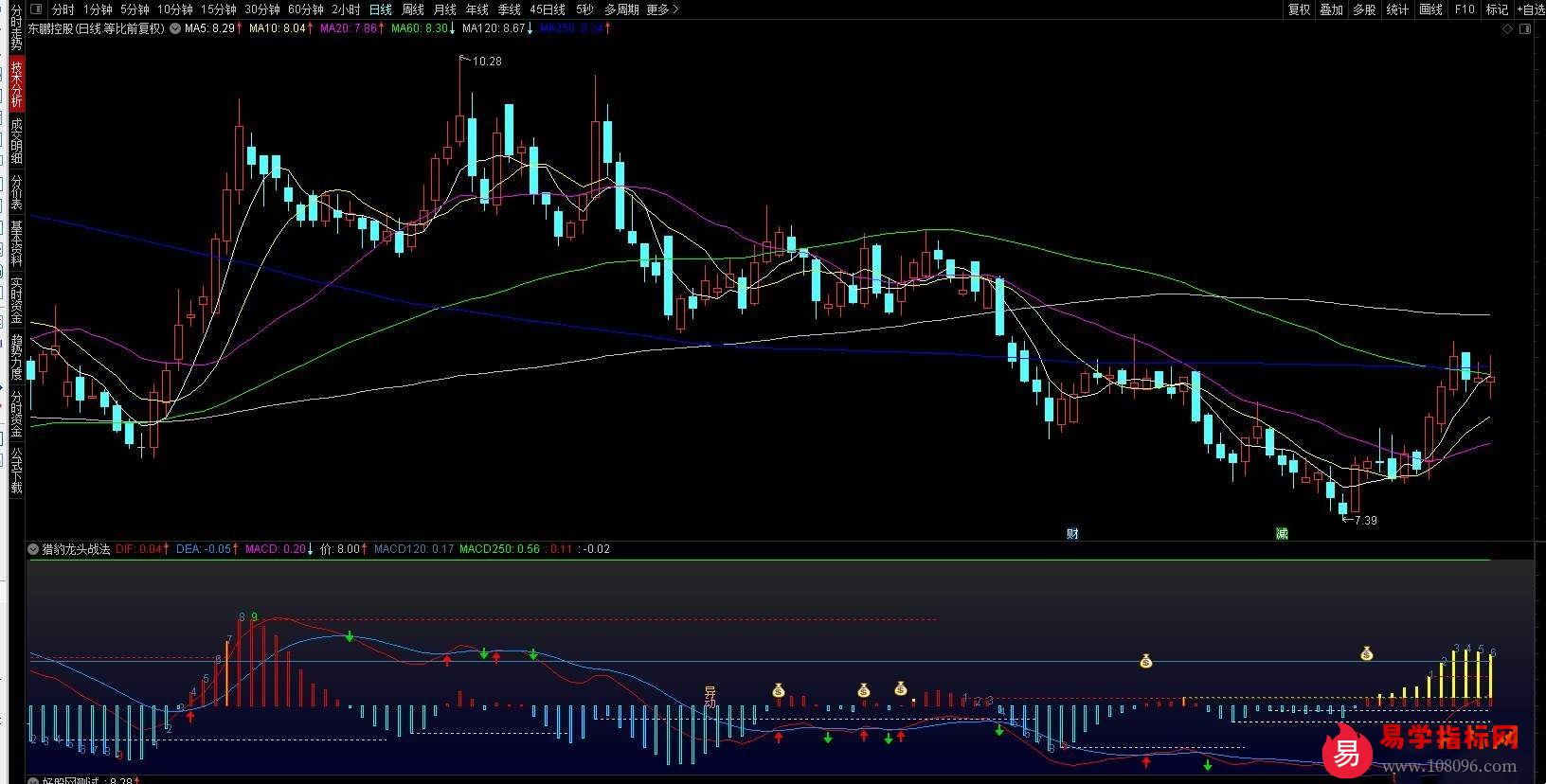1546x784 pixels.
Task: Click the 猎豹龙头战法 indicator name
Action: click(77, 549)
